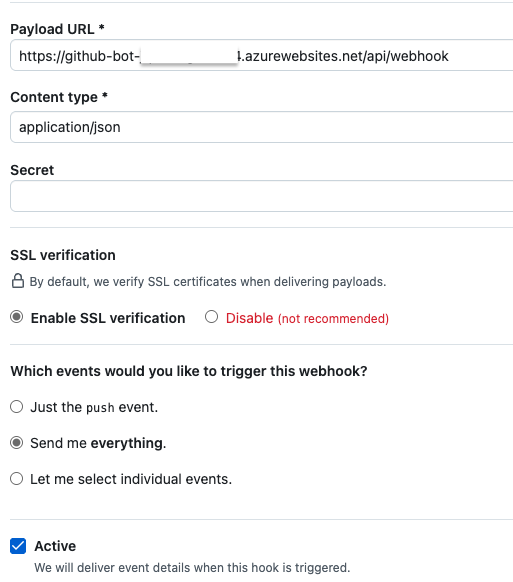Pick the Let me select individual events radio circle
The height and width of the screenshot is (582, 513).
click(x=17, y=478)
